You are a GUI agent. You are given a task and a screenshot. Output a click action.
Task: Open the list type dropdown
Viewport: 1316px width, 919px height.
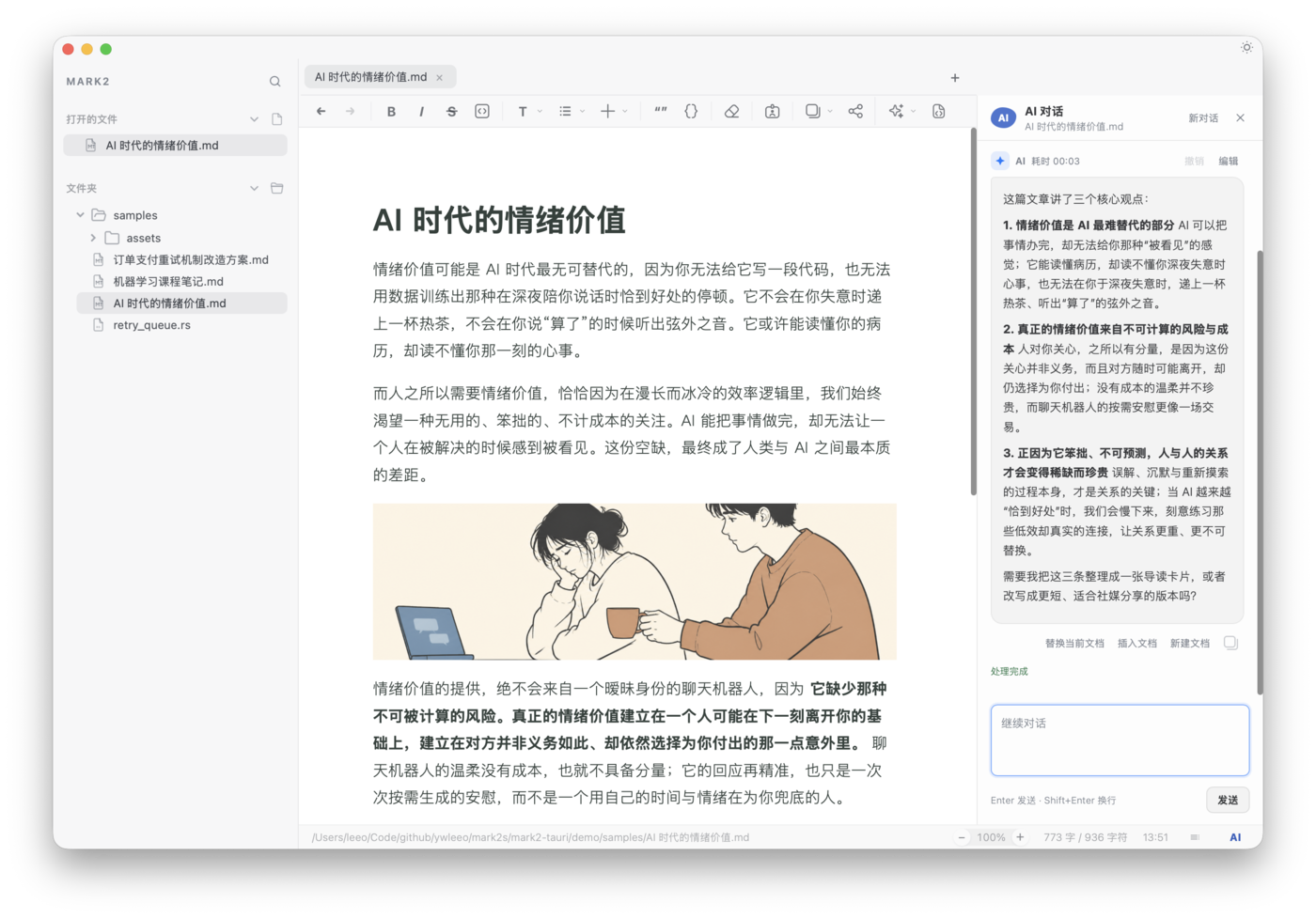tap(572, 111)
